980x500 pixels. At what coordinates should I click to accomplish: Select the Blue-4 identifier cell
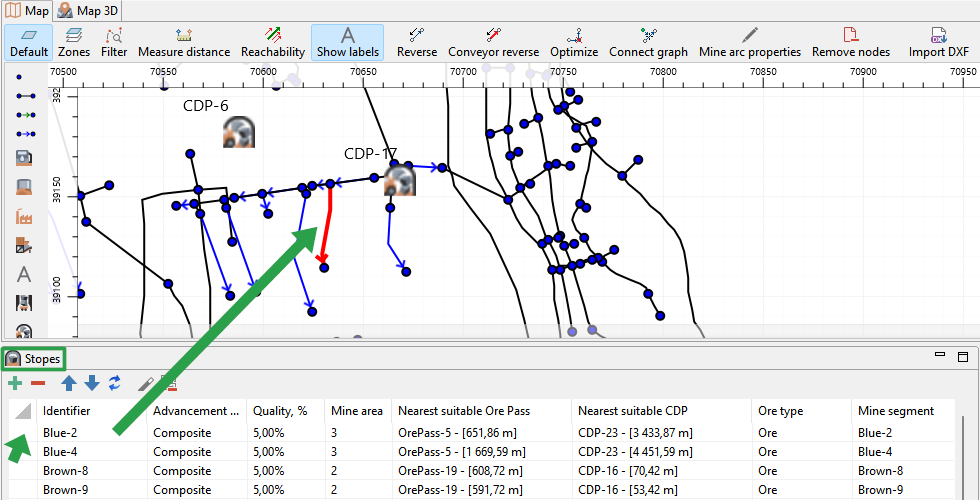tap(92, 451)
